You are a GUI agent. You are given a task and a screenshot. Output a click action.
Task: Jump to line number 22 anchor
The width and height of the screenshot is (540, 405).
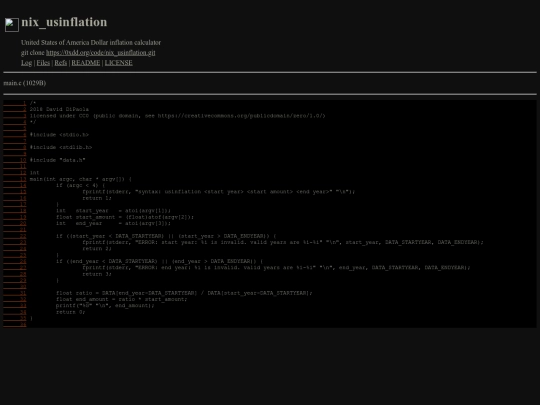coord(15,236)
